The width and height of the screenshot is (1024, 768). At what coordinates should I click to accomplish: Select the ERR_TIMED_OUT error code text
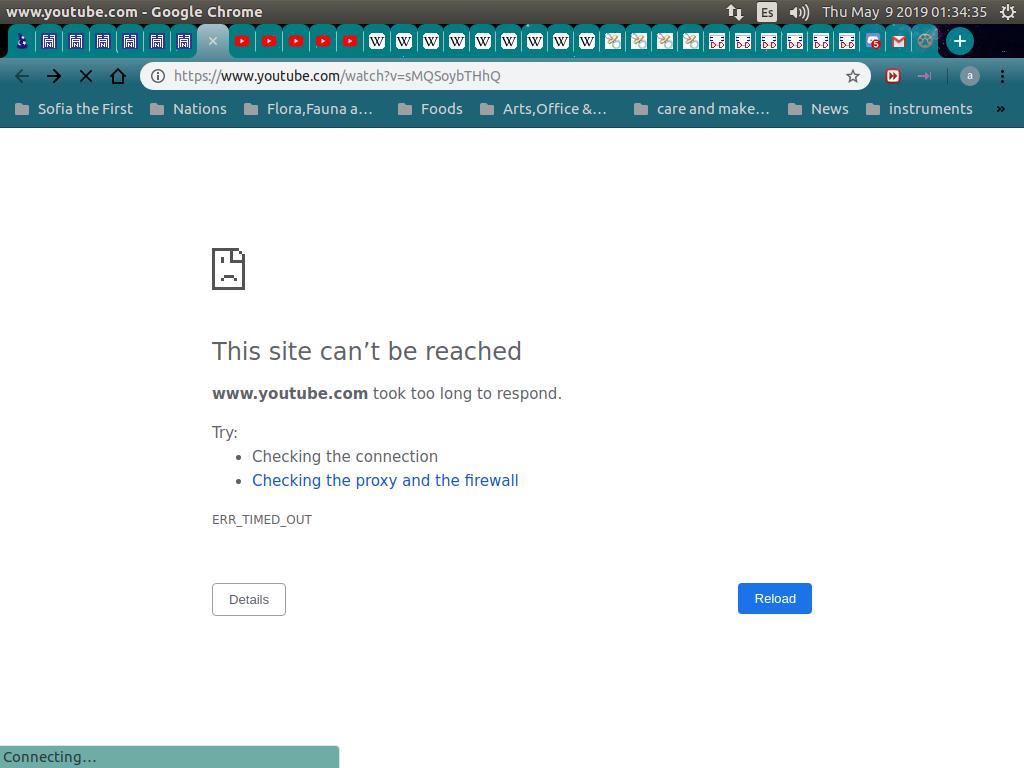262,520
